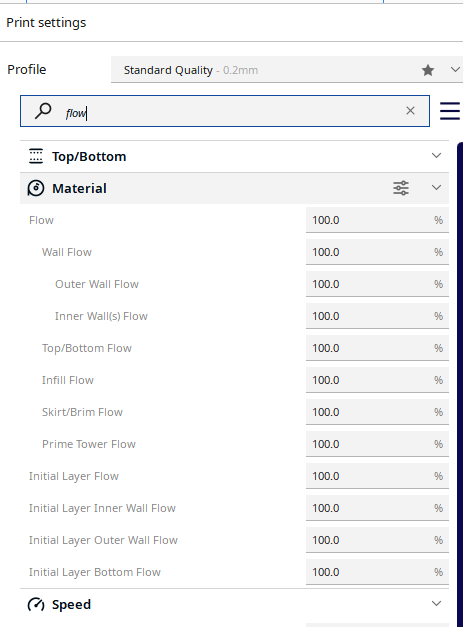Edit the Infill Flow value
This screenshot has width=463, height=627.
(377, 380)
